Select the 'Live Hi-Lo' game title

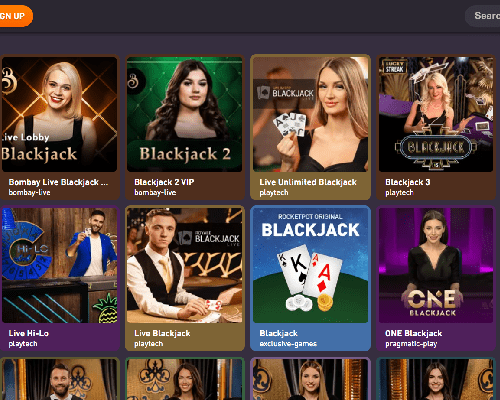point(29,333)
